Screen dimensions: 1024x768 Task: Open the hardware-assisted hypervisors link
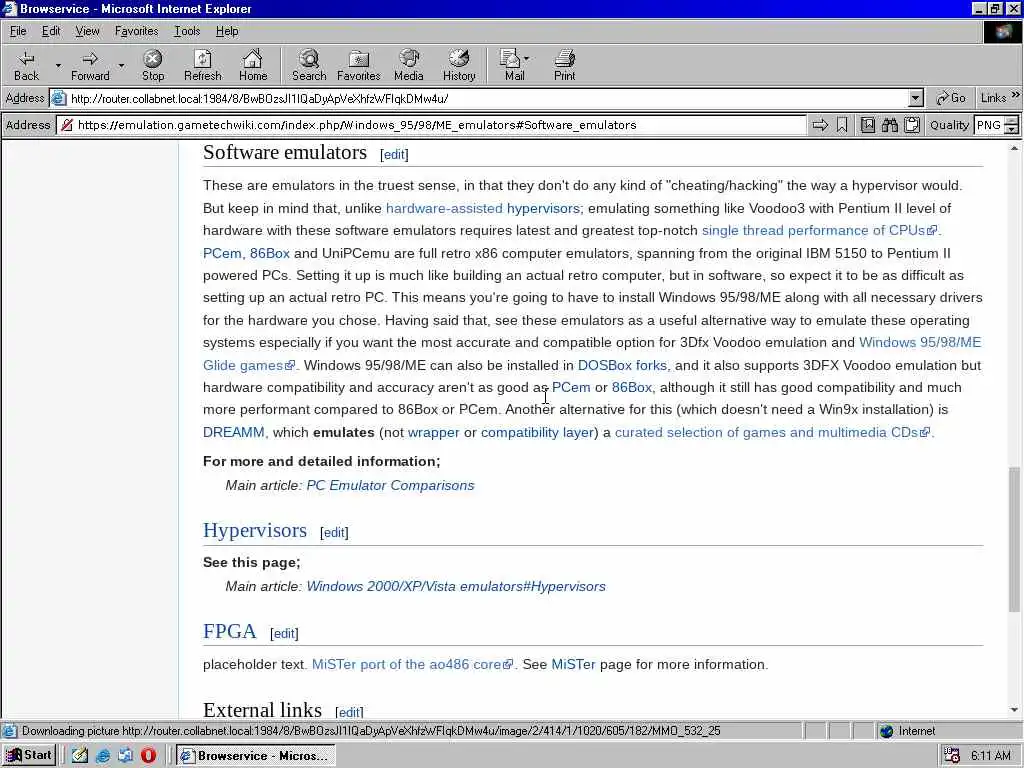[x=483, y=208]
